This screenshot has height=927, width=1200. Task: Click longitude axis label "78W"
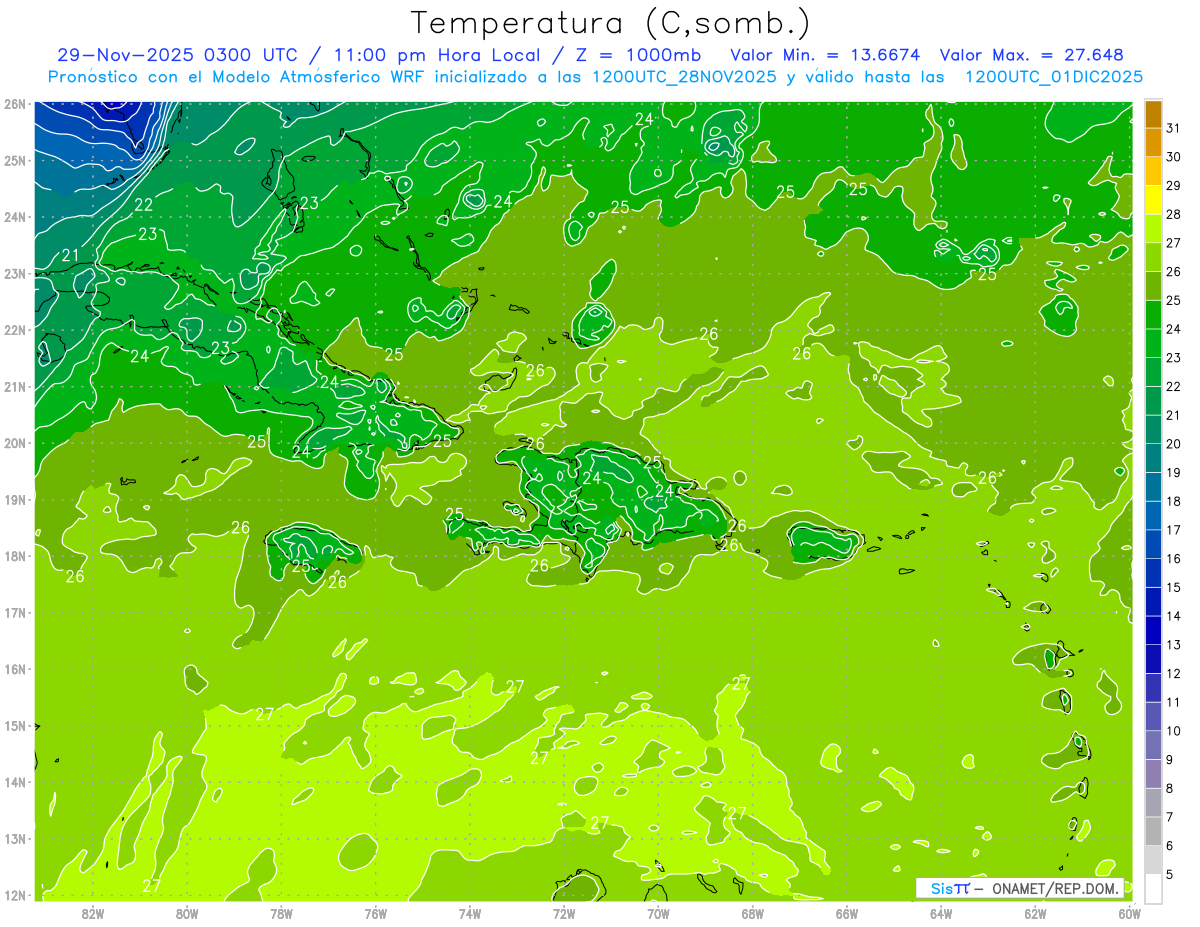(281, 913)
